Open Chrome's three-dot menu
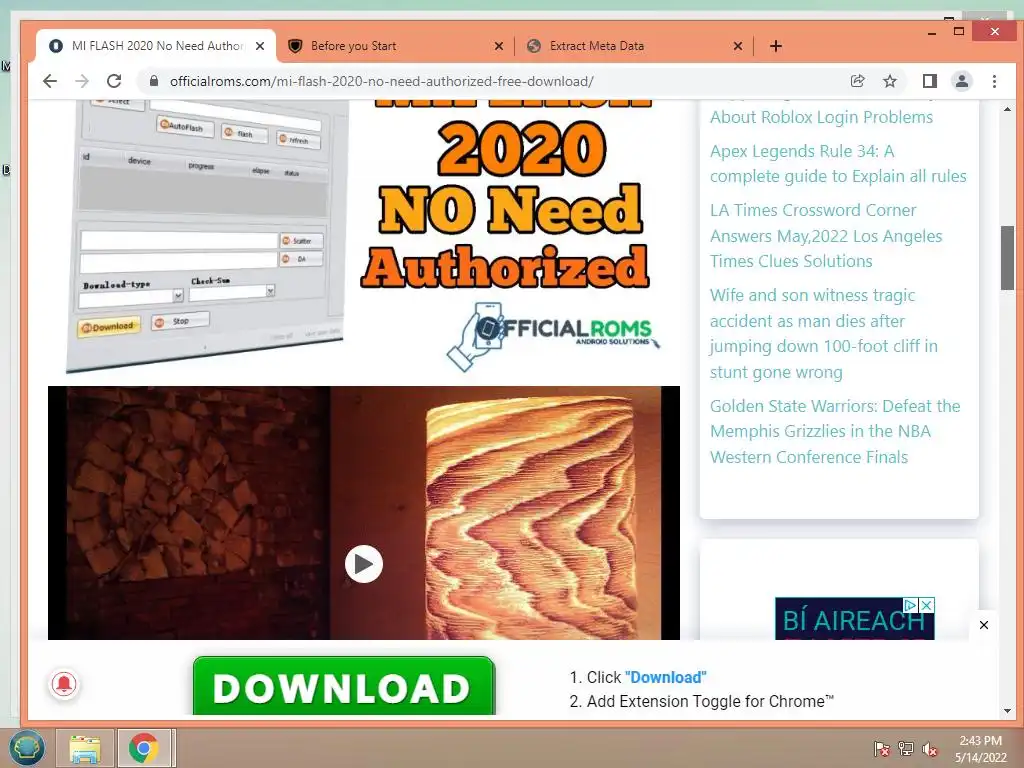 point(994,81)
